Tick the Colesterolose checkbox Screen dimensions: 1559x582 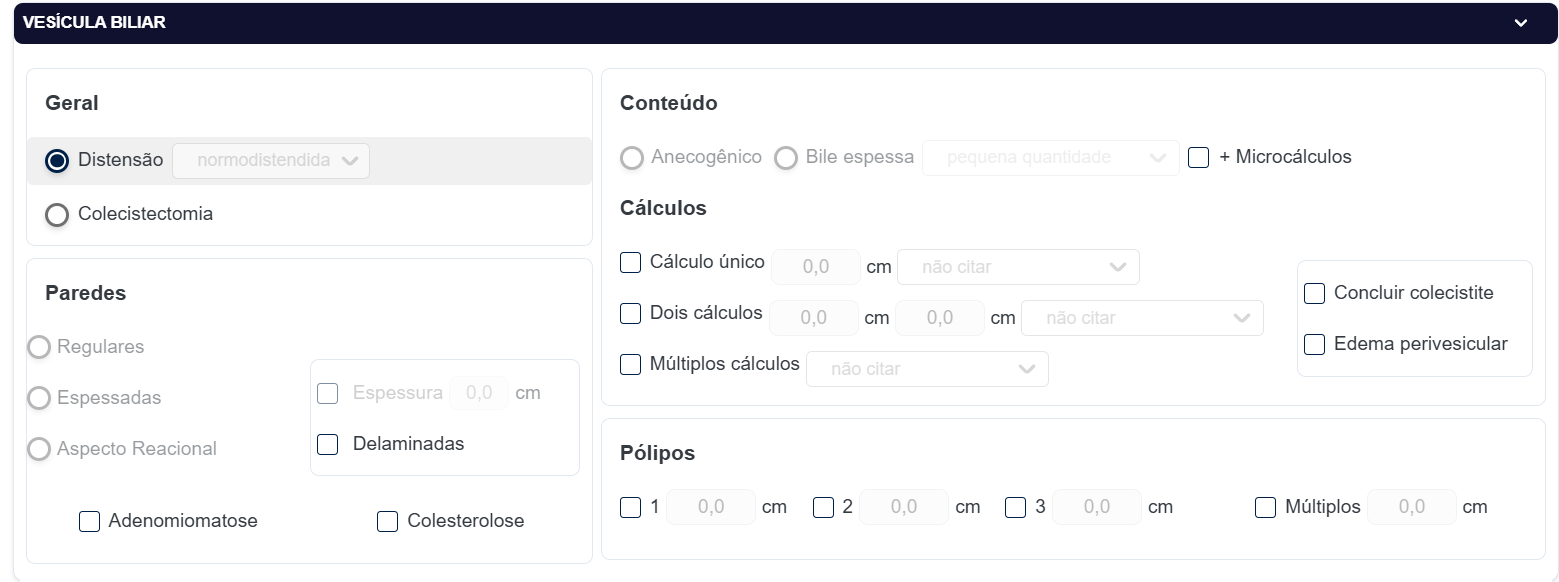387,521
